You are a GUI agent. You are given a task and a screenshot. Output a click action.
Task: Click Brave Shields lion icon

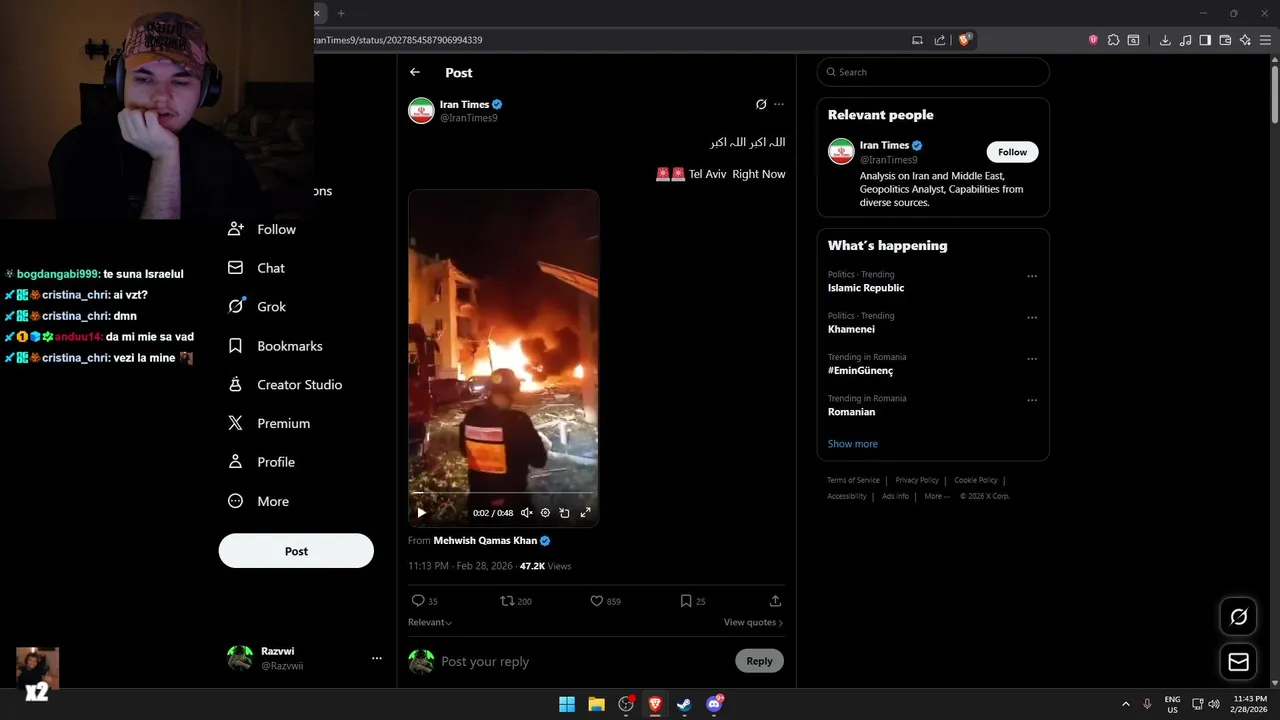[965, 40]
